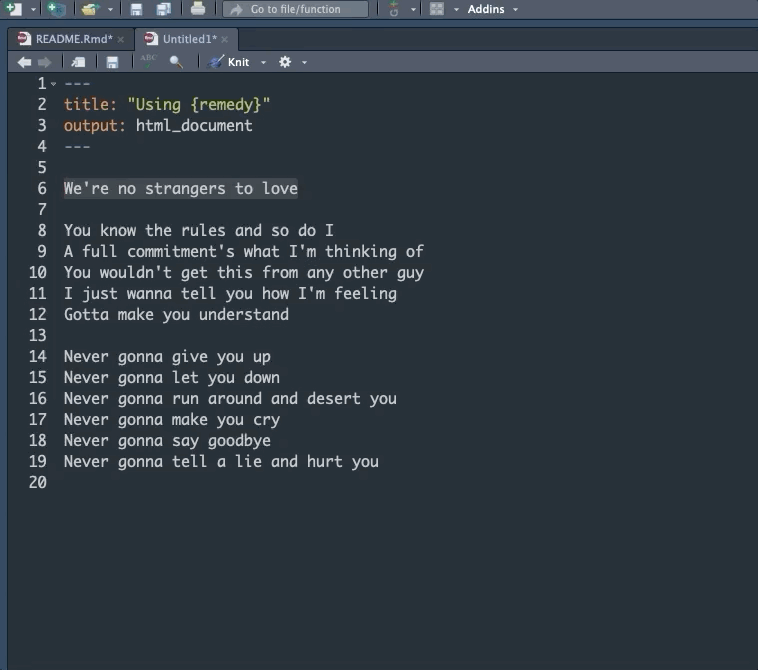Expand the panes layout dropdown arrow
Screen dimensions: 758x670
(456, 9)
